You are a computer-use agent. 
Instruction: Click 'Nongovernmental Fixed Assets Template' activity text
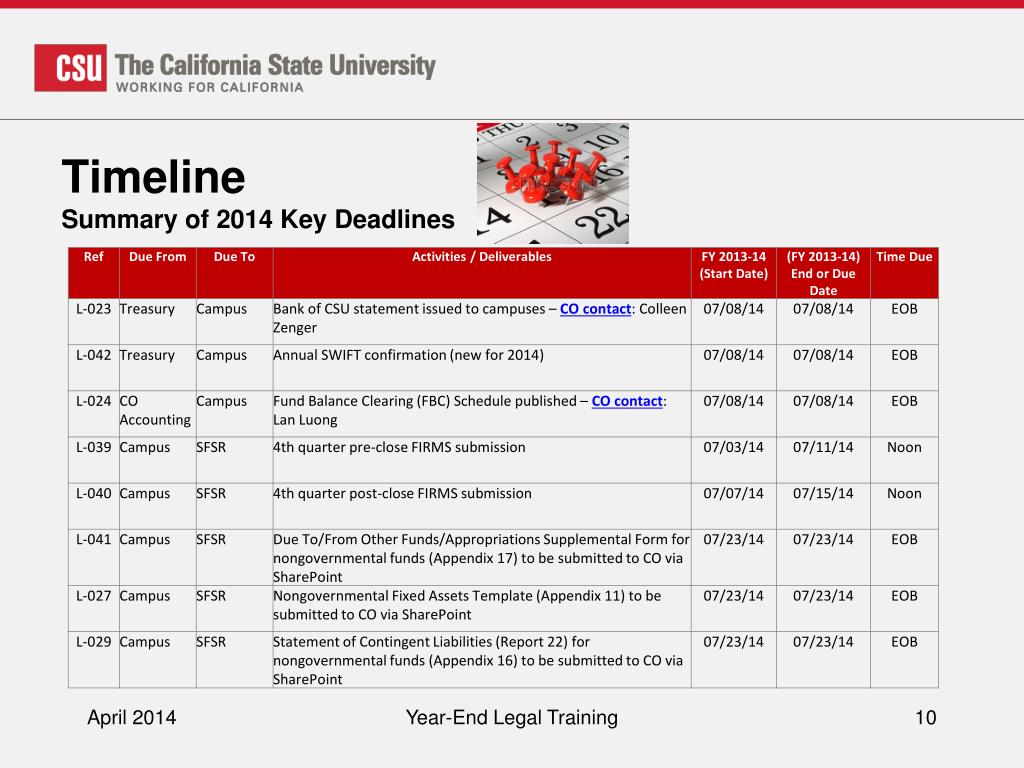467,605
